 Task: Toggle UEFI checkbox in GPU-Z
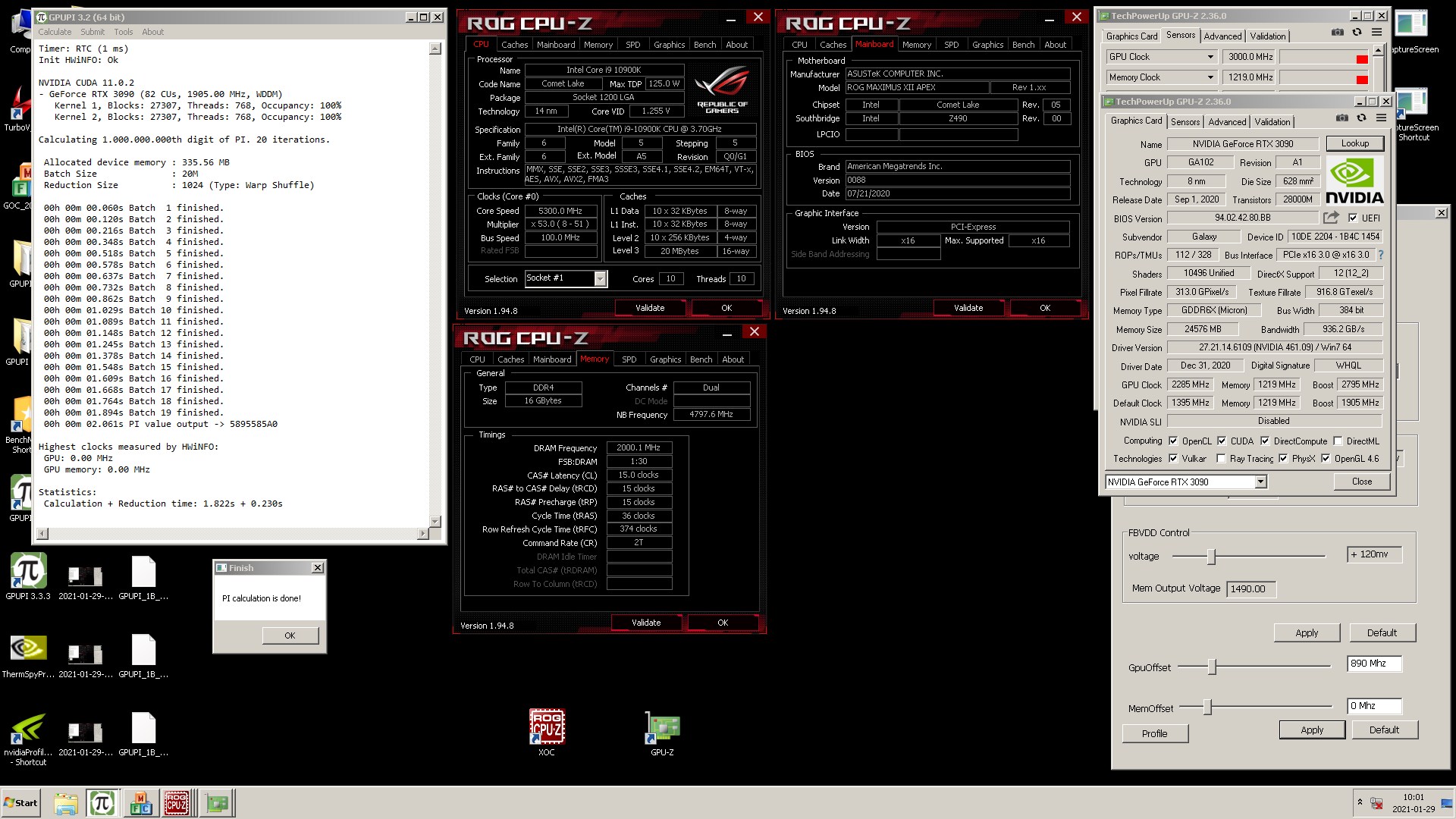1353,218
